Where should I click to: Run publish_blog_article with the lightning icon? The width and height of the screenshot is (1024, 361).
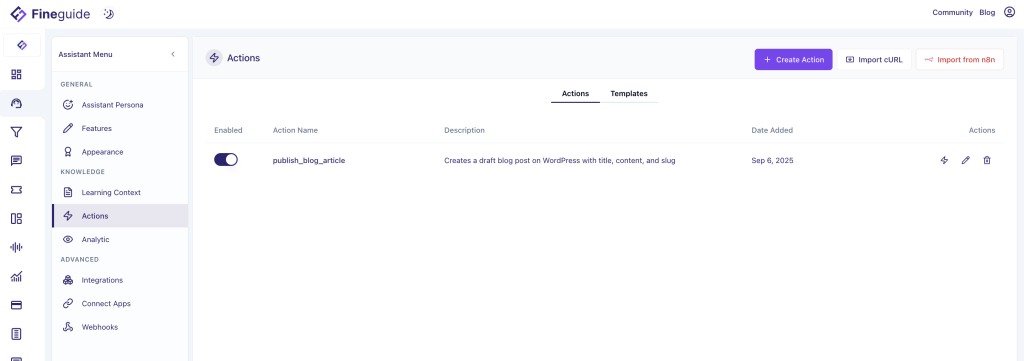[x=944, y=160]
